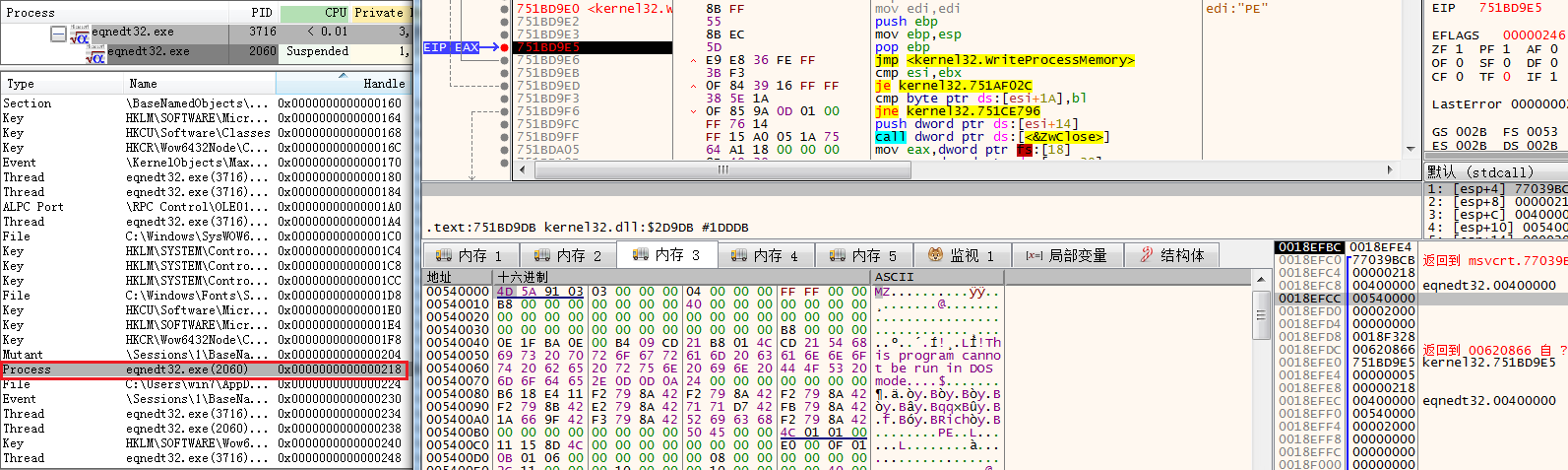Select the jmp kernel32.WriteProcessMemory instruction
Image resolution: width=1568 pixels, height=470 pixels.
pyautogui.click(x=1004, y=60)
